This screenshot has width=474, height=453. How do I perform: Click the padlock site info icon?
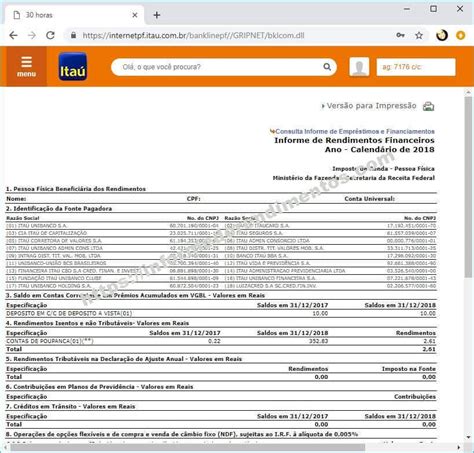click(73, 35)
